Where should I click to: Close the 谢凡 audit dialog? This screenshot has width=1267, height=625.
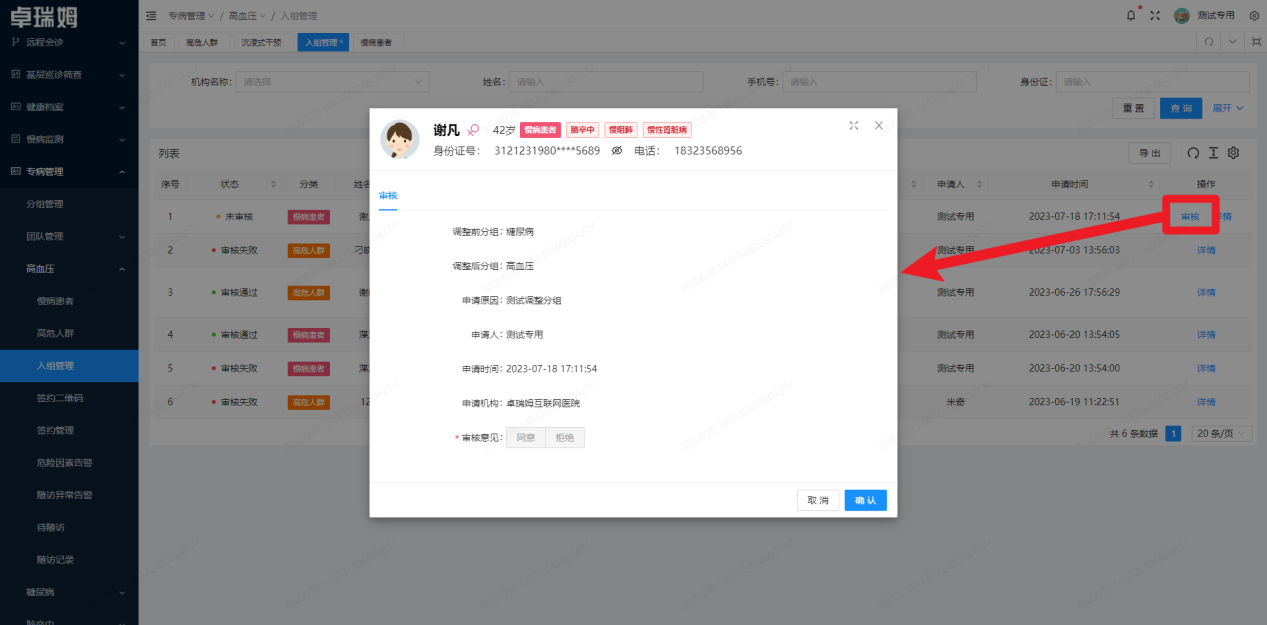click(x=879, y=125)
